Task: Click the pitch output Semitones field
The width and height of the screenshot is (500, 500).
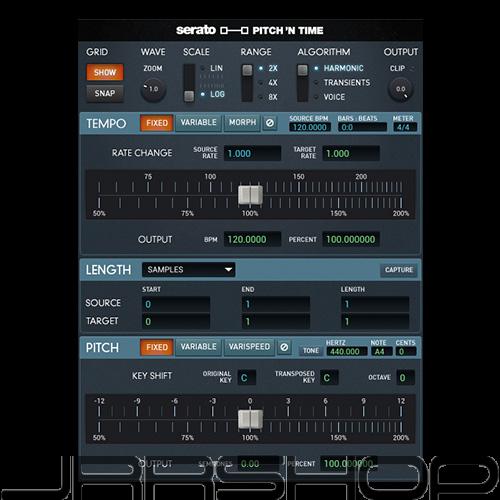Action: point(258,464)
